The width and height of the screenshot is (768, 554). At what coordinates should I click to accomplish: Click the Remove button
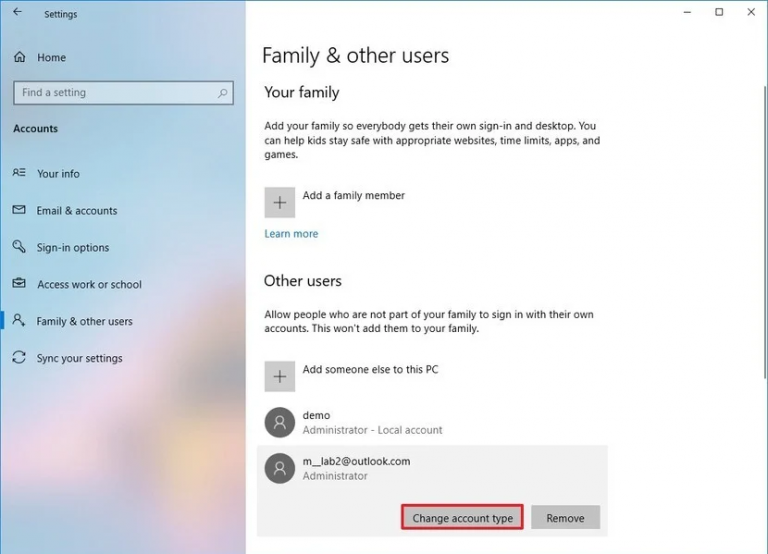coord(565,517)
